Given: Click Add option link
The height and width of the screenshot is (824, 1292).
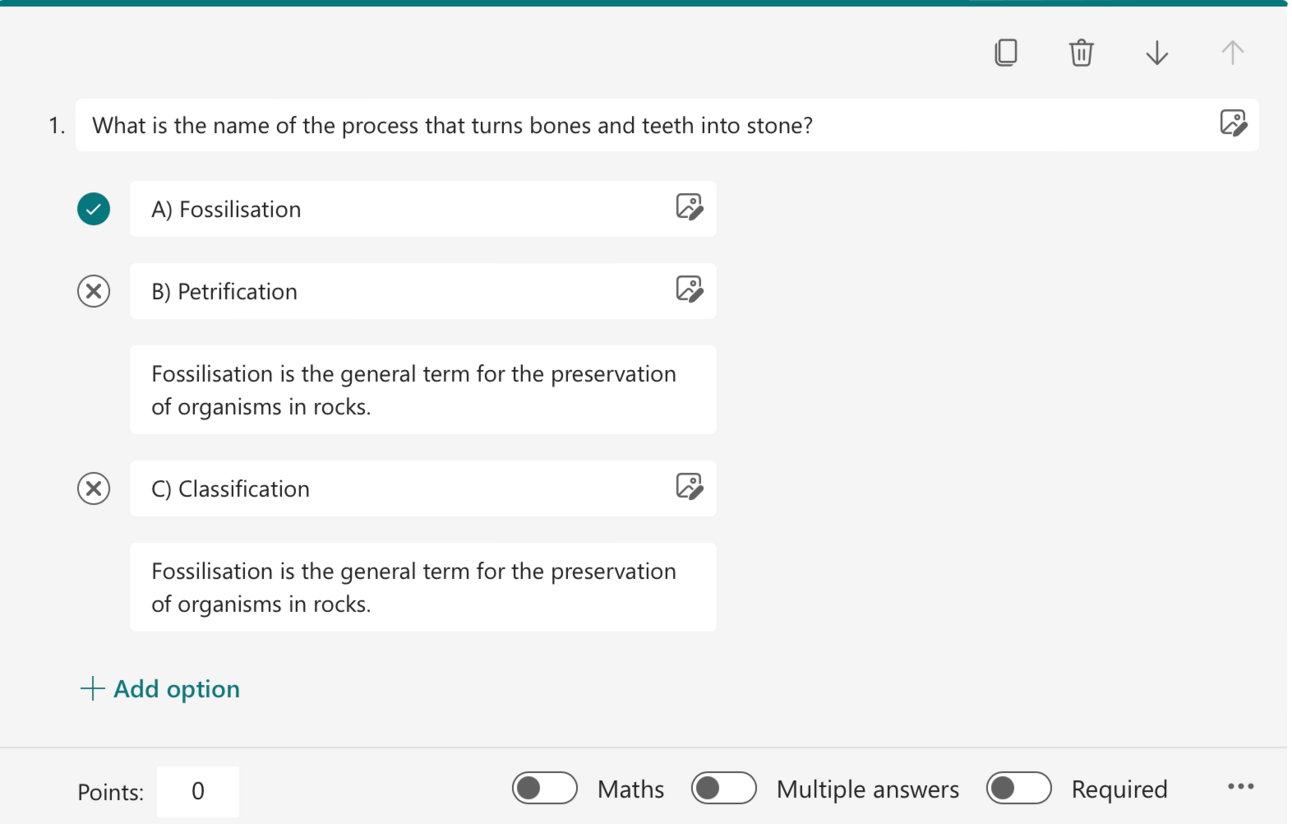Looking at the screenshot, I should [160, 689].
